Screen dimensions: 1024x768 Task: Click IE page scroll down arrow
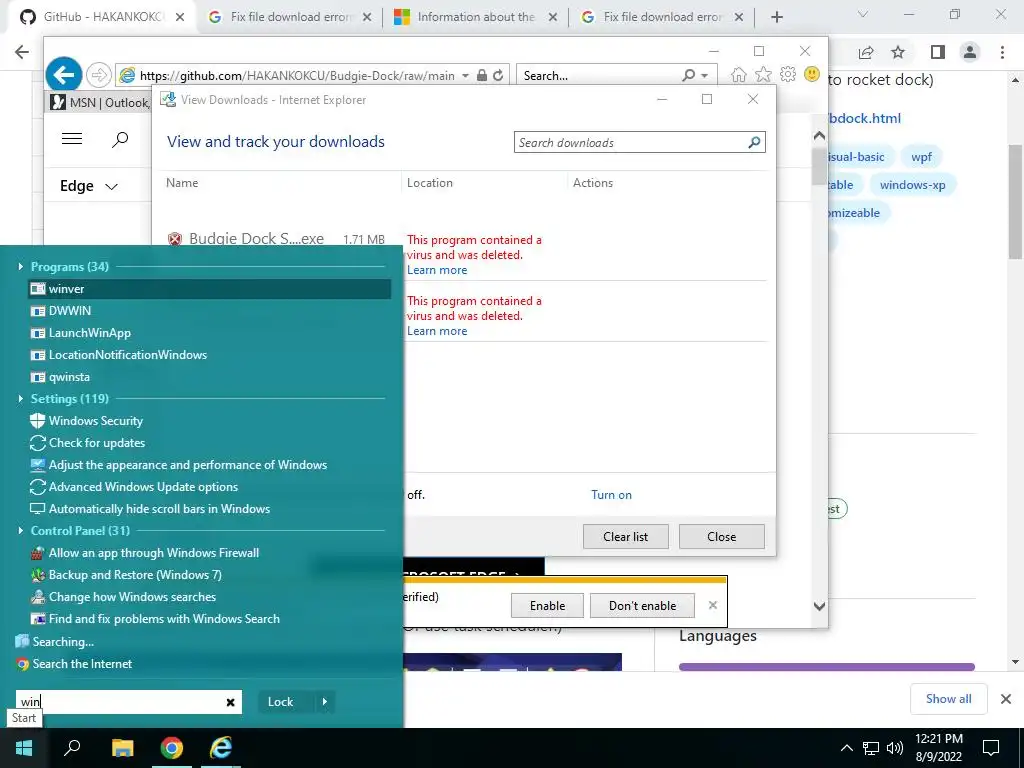pos(819,606)
